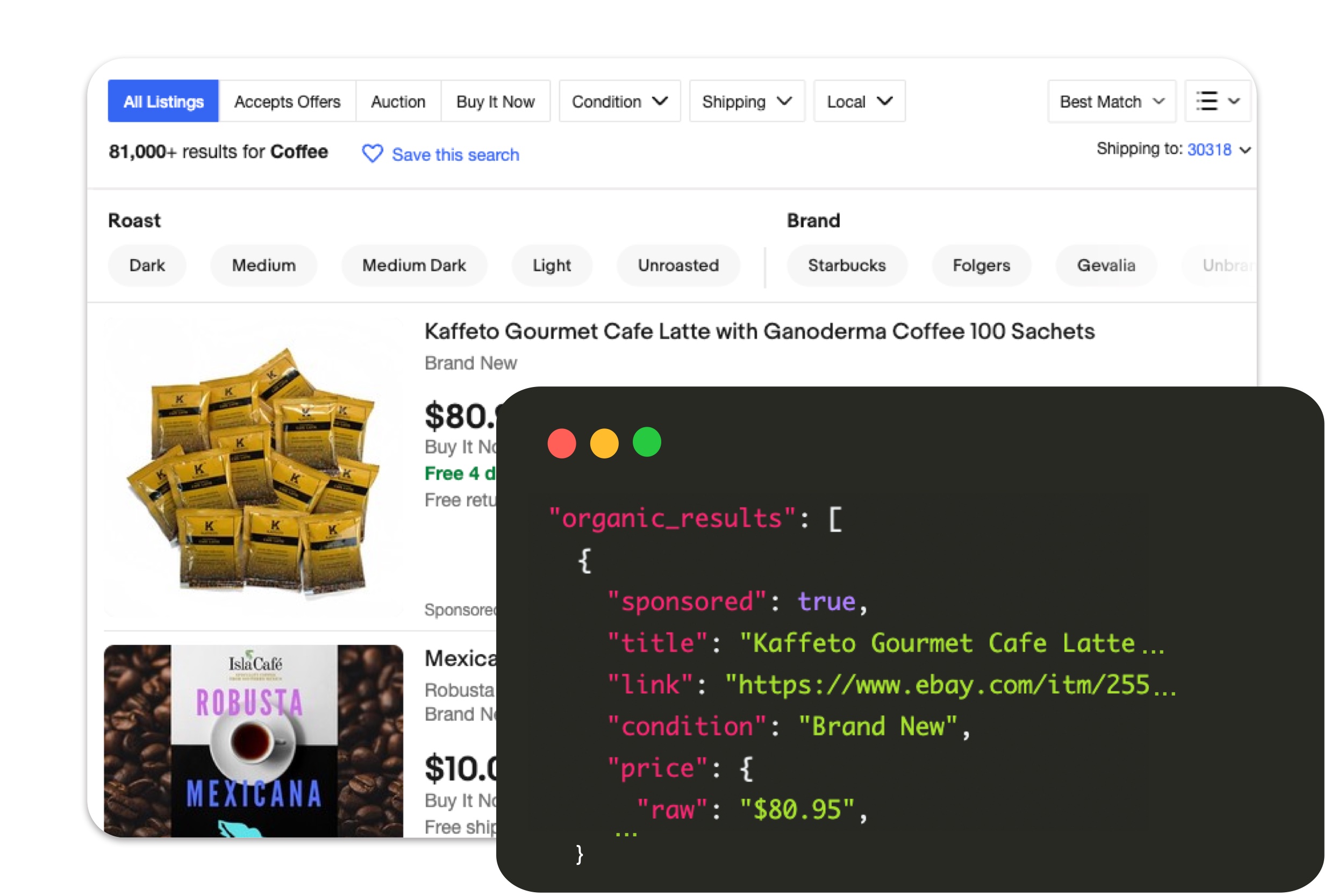Viewport: 1344px width, 896px height.
Task: Filter results by Folgers brand
Action: click(x=981, y=265)
